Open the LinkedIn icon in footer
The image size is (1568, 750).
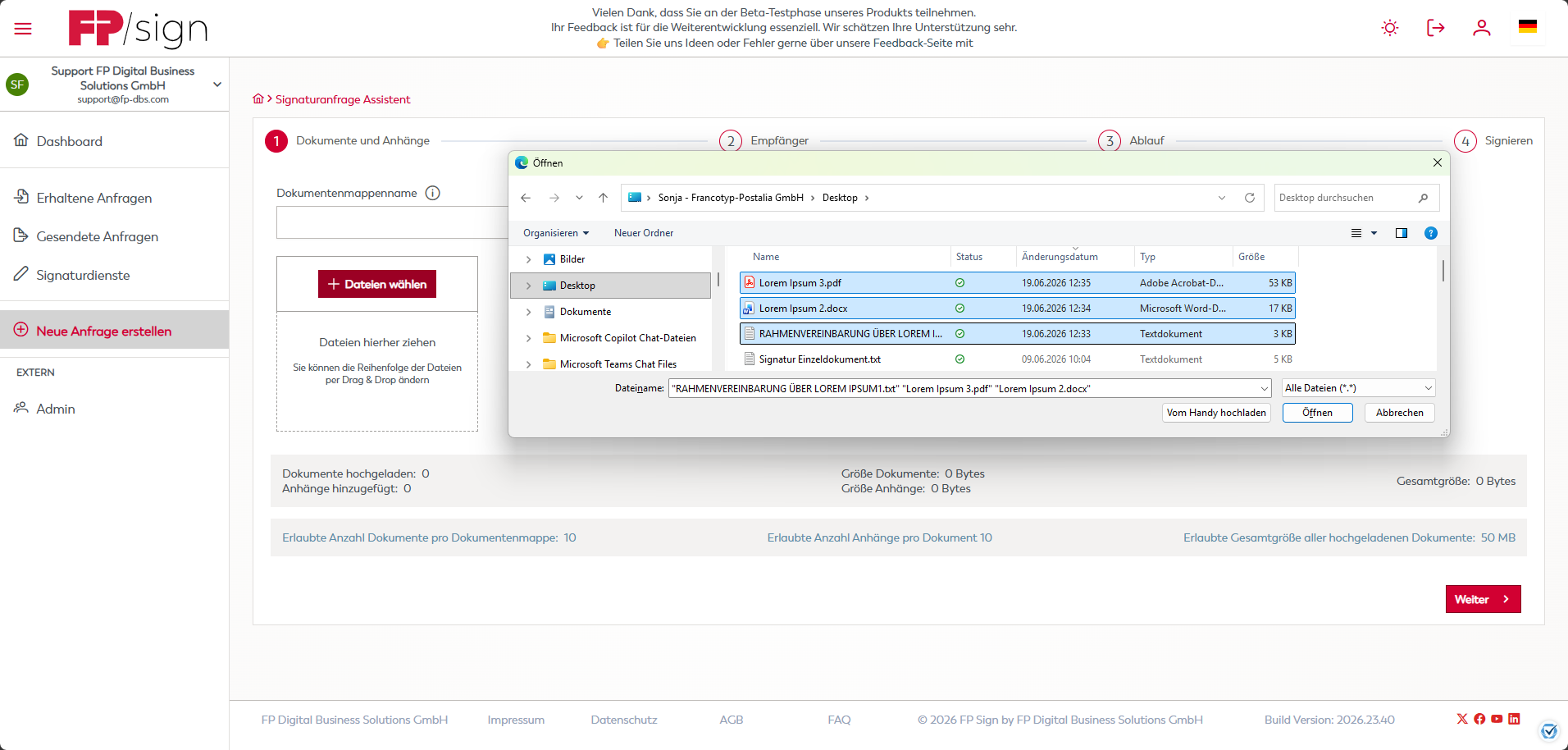1514,719
